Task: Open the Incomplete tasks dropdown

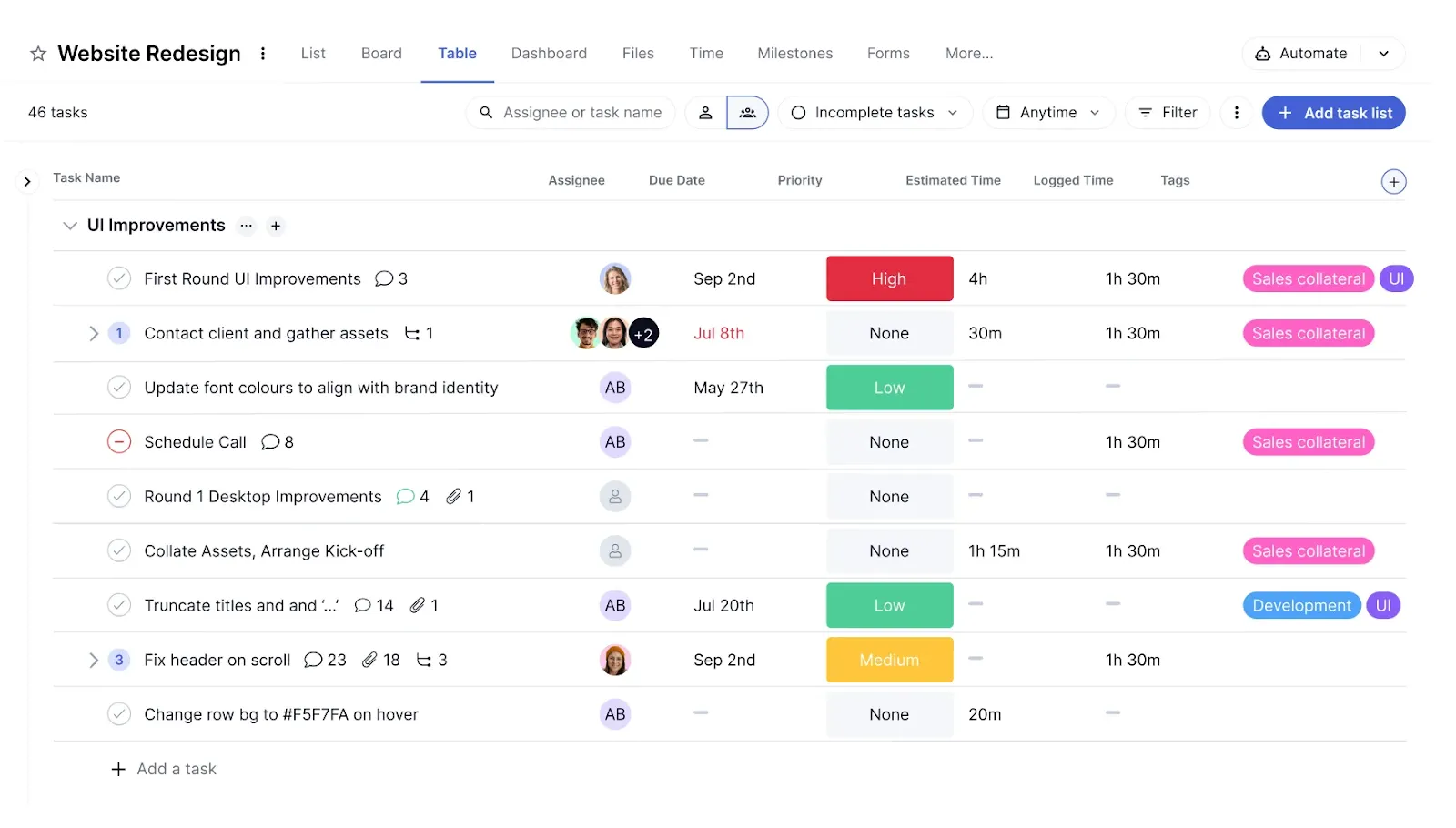Action: (875, 113)
